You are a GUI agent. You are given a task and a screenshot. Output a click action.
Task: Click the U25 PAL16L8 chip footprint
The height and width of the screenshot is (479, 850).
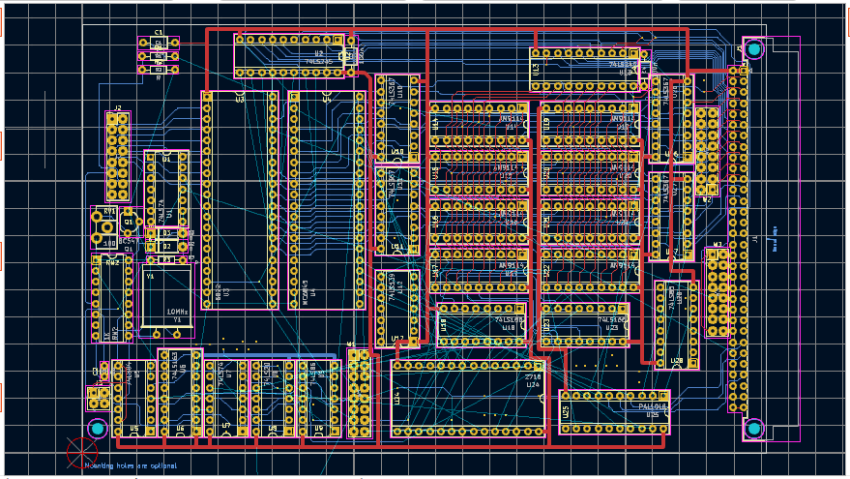[613, 411]
